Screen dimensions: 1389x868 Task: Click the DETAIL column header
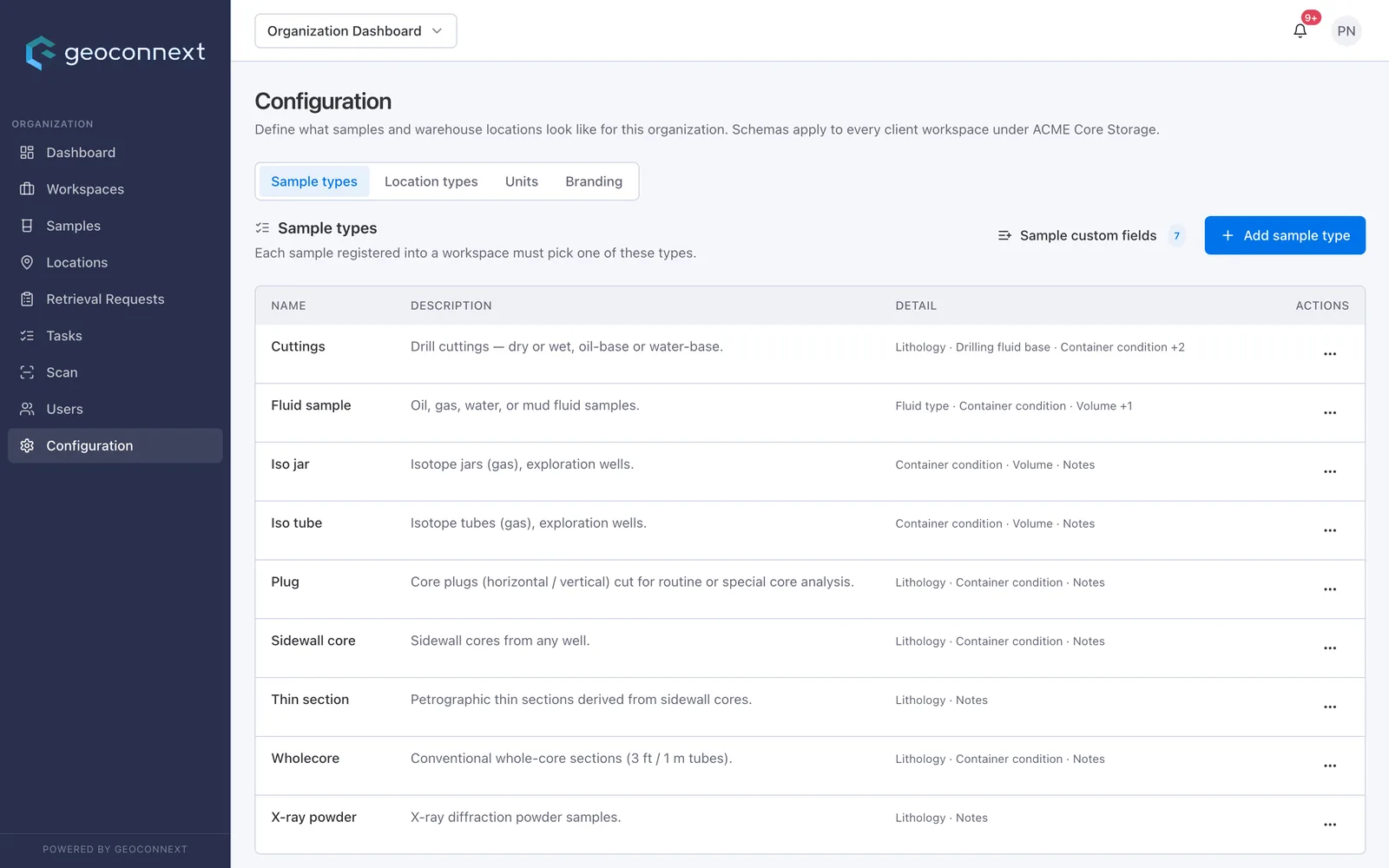tap(916, 306)
